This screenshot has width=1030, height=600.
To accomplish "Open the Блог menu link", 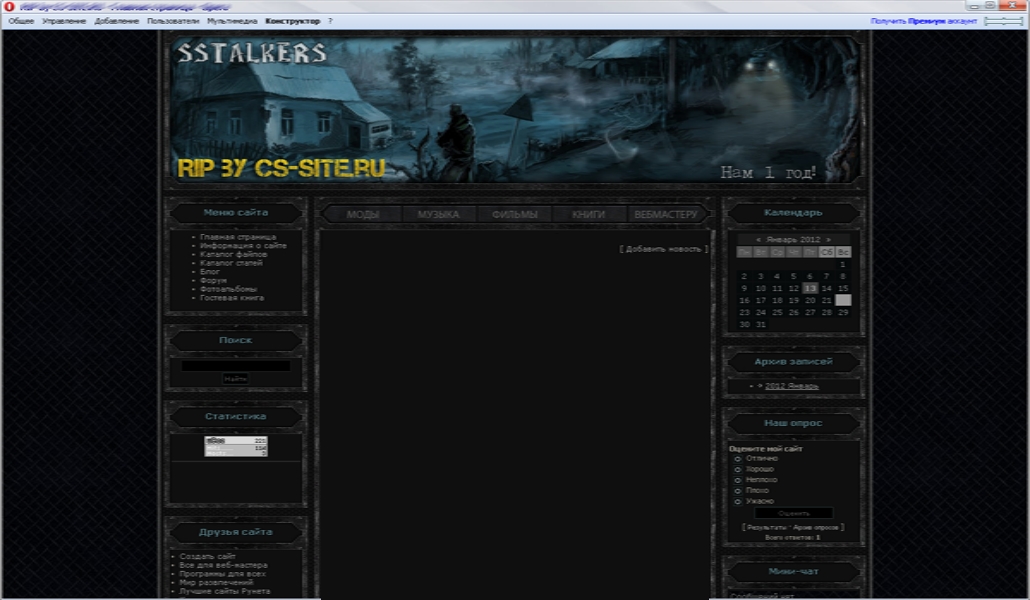I will point(210,271).
